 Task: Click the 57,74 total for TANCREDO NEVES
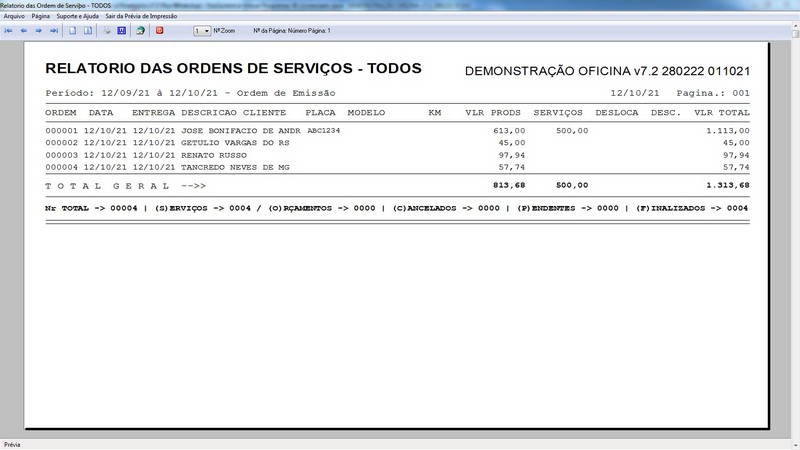click(x=736, y=167)
